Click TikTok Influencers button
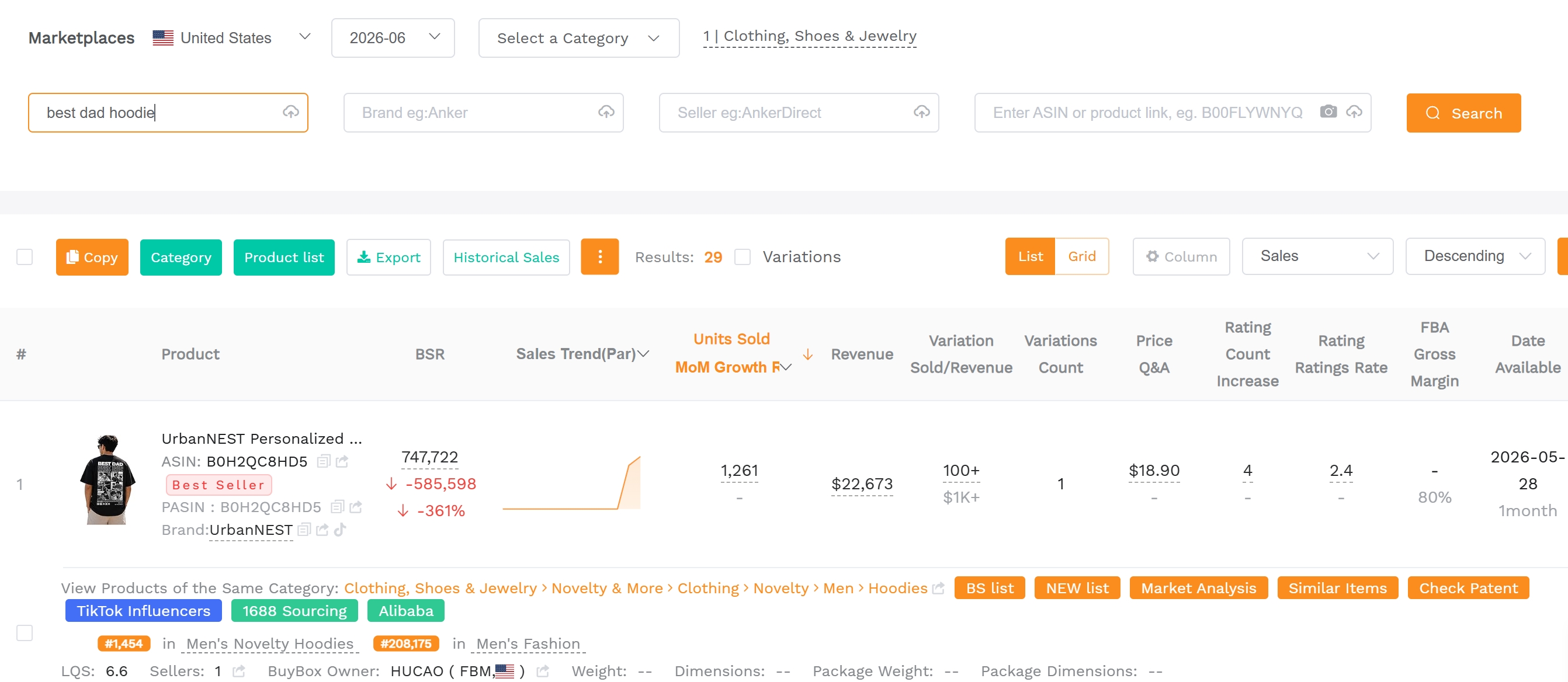This screenshot has height=682, width=1568. tap(143, 610)
